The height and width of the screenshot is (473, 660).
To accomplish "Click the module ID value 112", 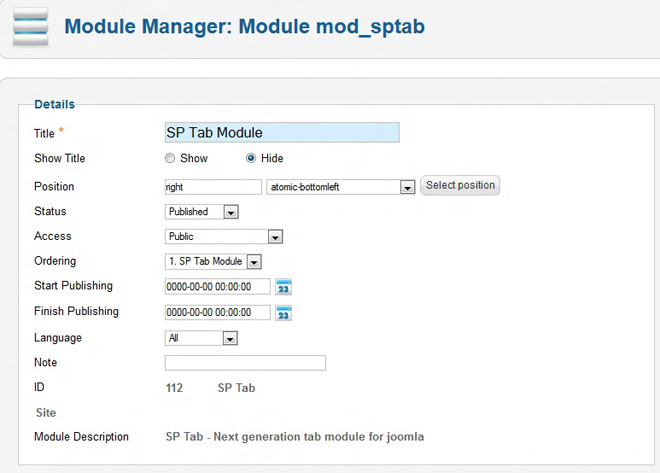I will 174,387.
